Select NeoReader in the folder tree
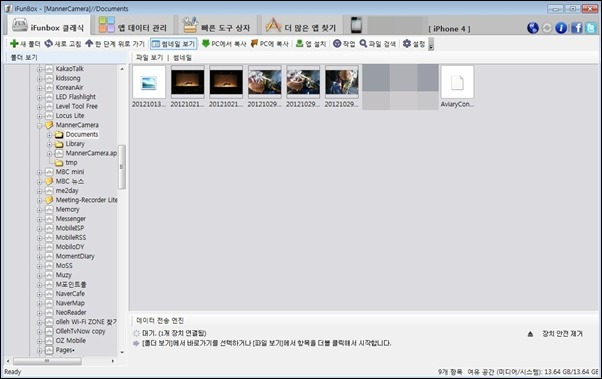 point(71,313)
